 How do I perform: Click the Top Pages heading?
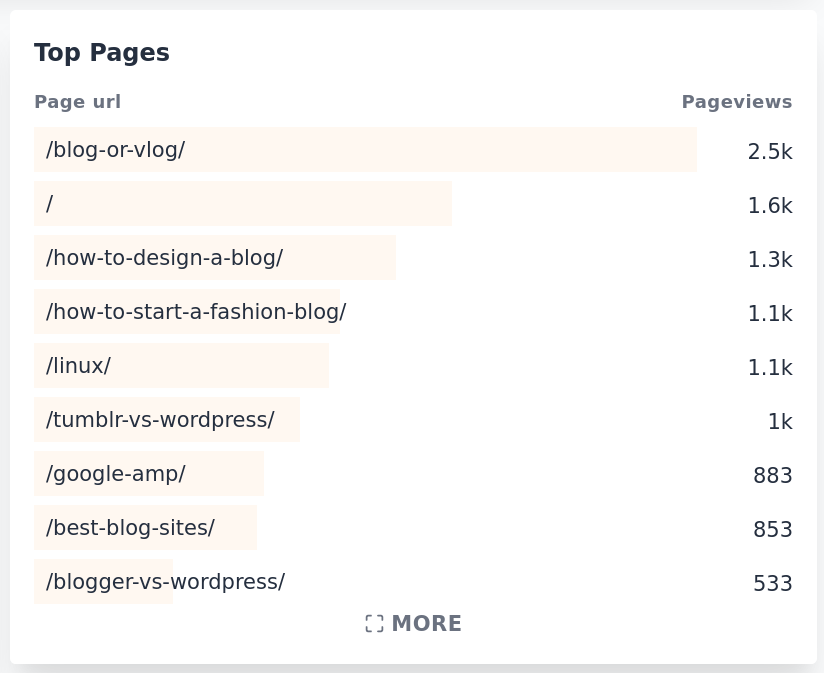(101, 52)
